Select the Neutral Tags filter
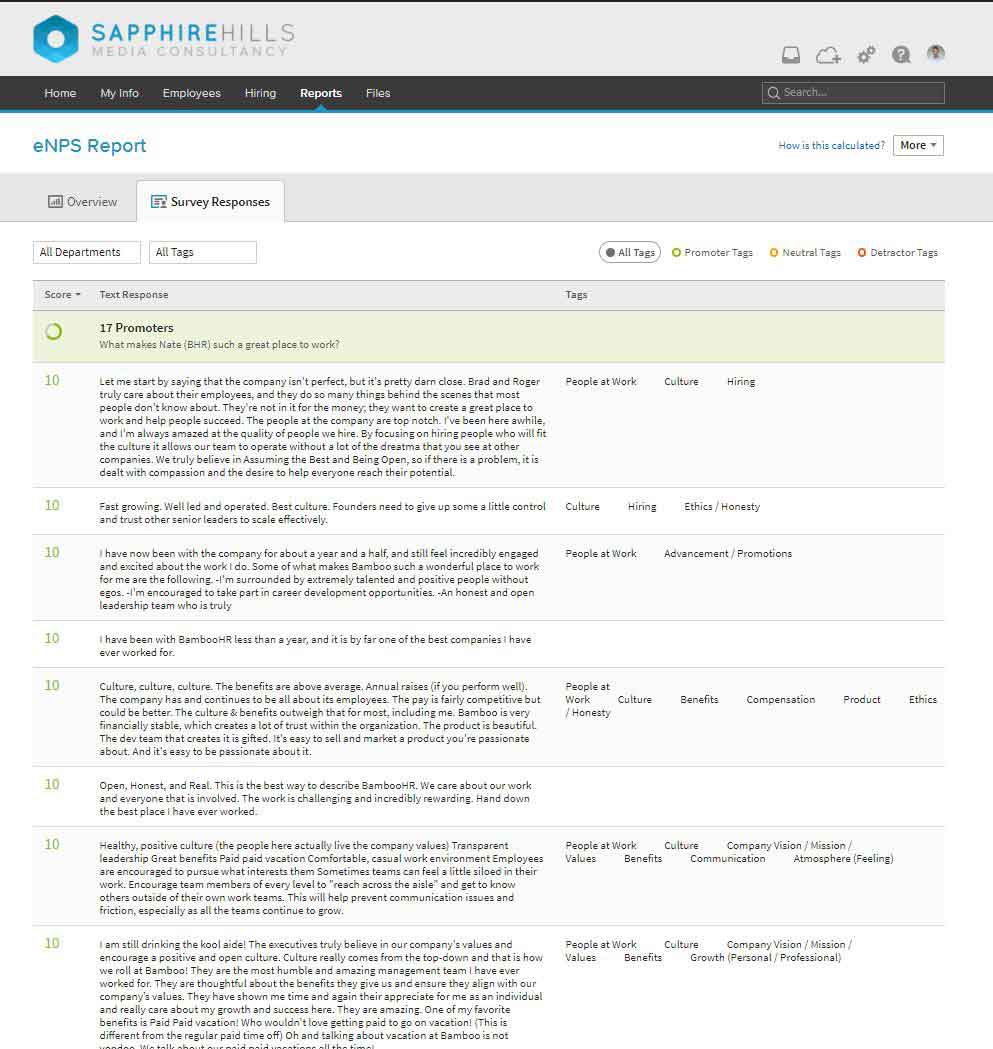The width and height of the screenshot is (993, 1049). pos(805,252)
